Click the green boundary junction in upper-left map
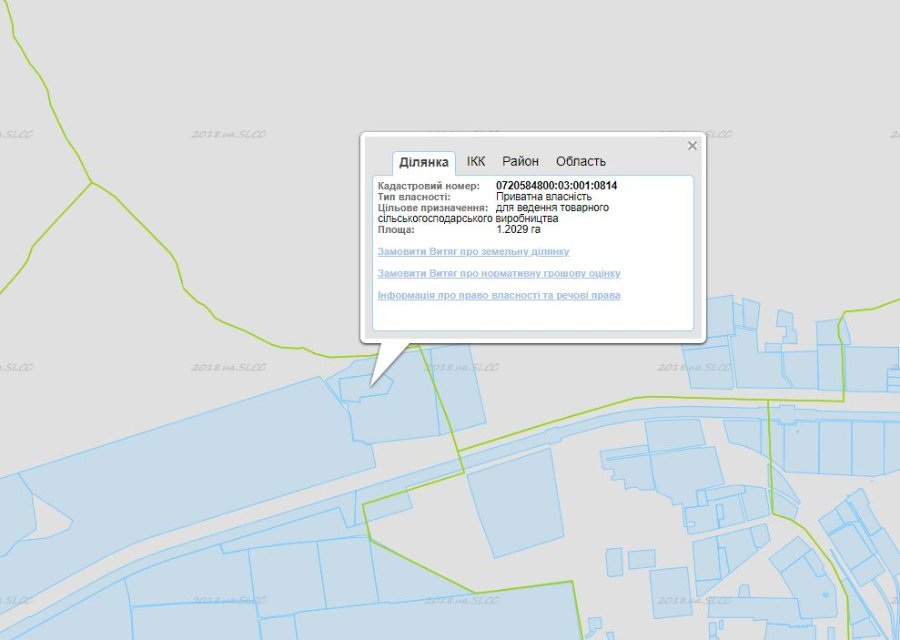This screenshot has width=900, height=640. point(92,182)
